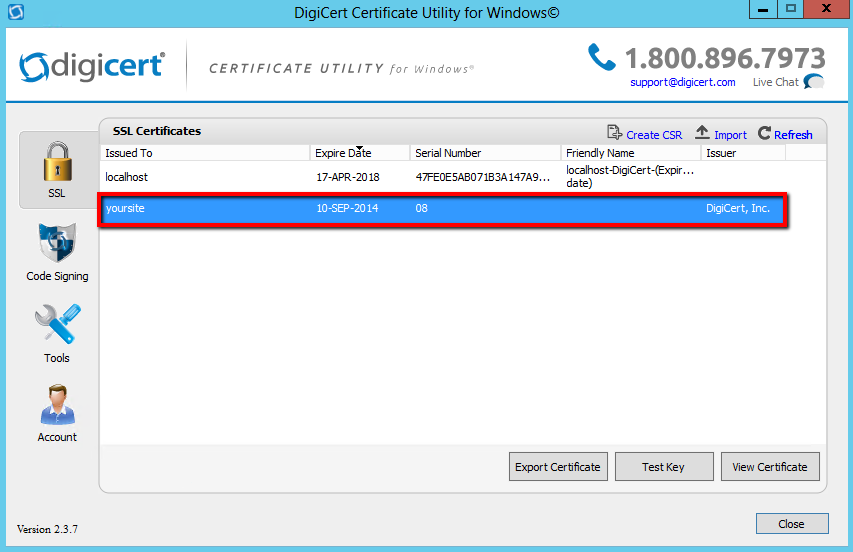Open Code Signing shield section

tap(57, 250)
